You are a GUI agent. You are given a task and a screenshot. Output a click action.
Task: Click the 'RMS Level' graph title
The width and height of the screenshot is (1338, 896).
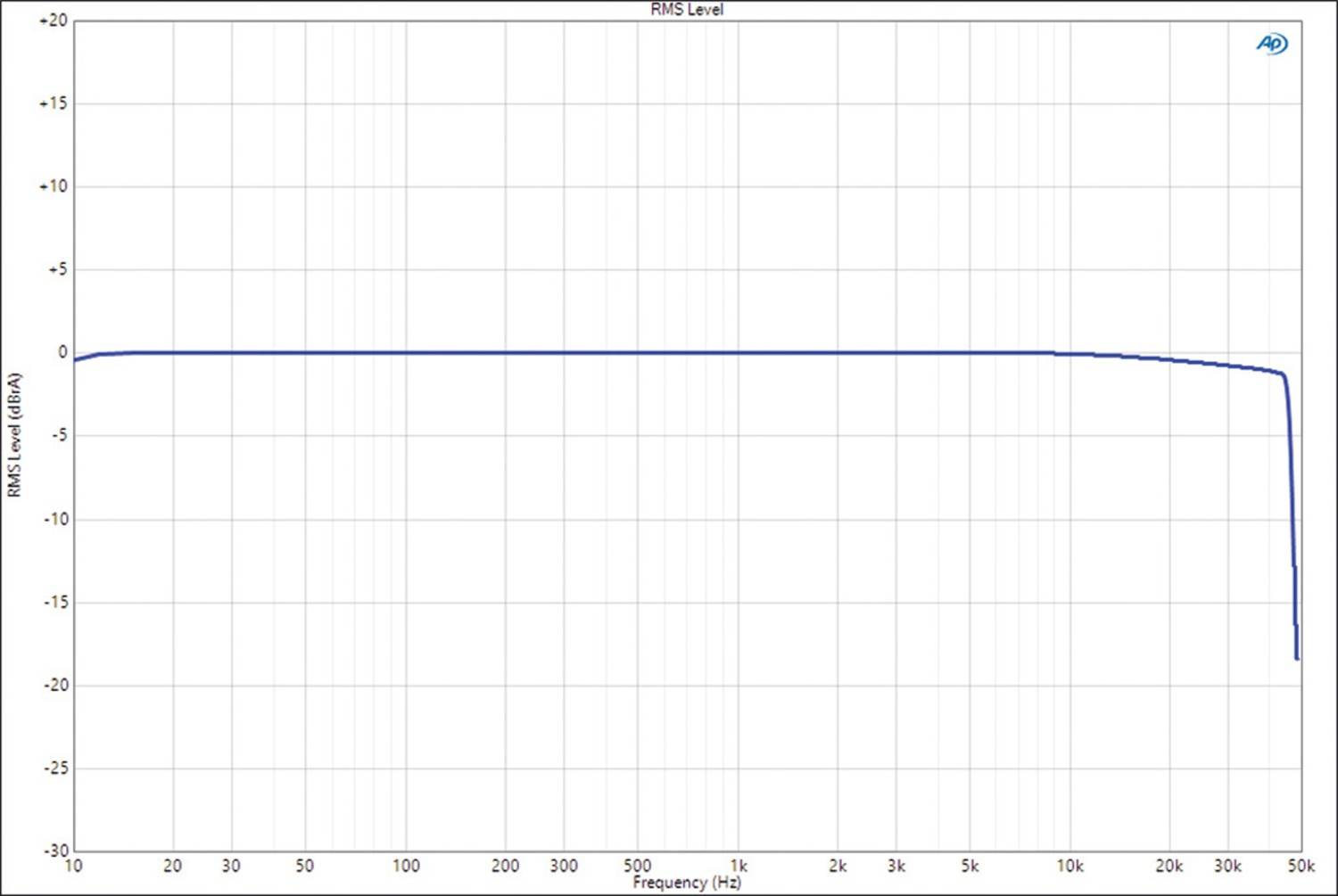(x=687, y=10)
